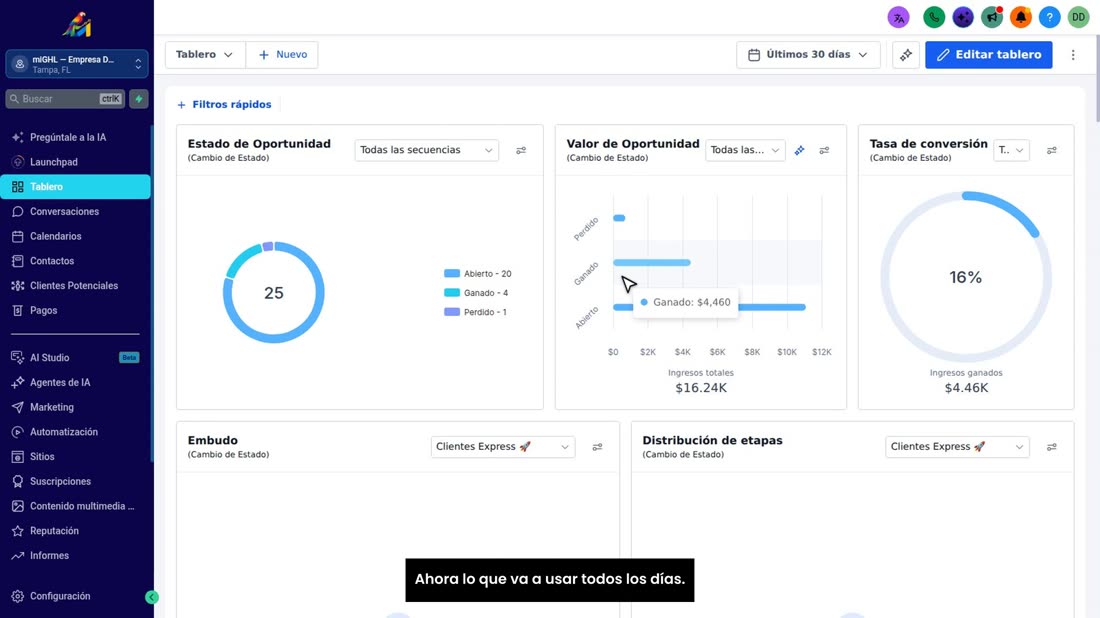Viewport: 1100px width, 618px height.
Task: Open the megaphone announcements icon
Action: point(992,17)
